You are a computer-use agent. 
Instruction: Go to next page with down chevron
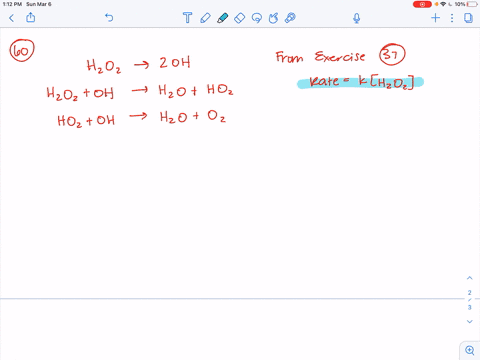point(470,322)
